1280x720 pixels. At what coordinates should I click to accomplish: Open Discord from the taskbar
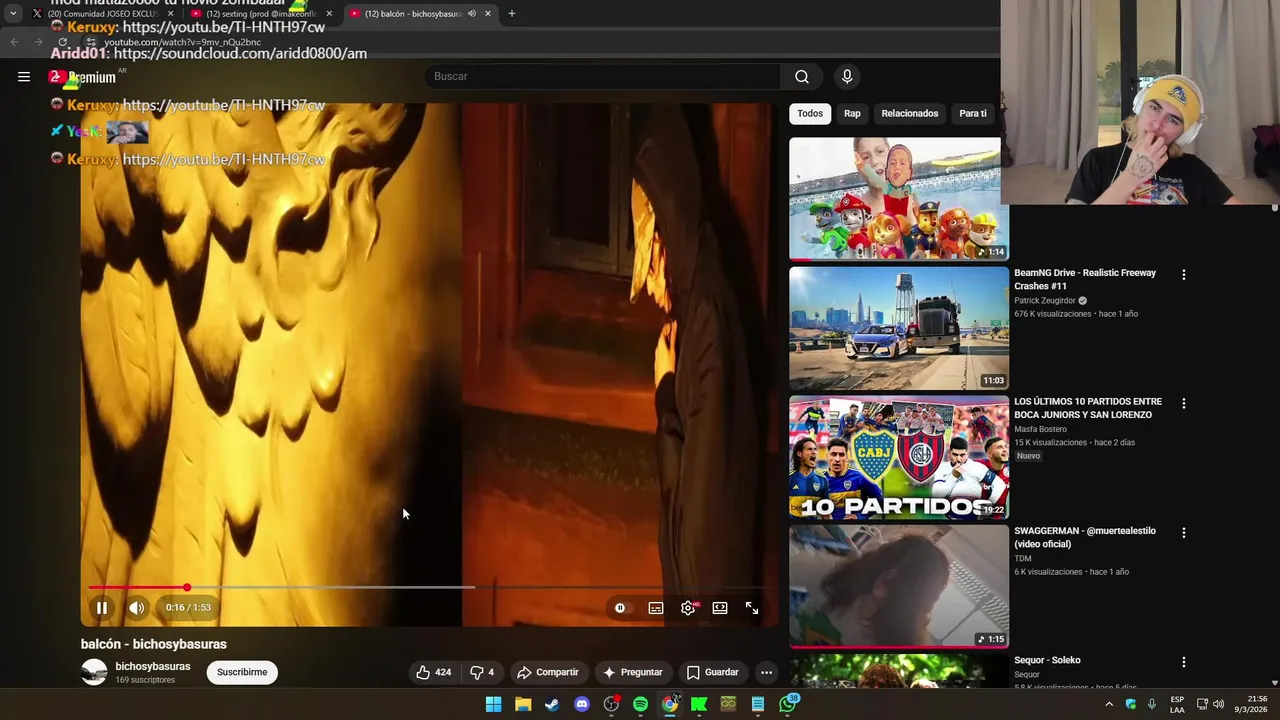(x=582, y=704)
